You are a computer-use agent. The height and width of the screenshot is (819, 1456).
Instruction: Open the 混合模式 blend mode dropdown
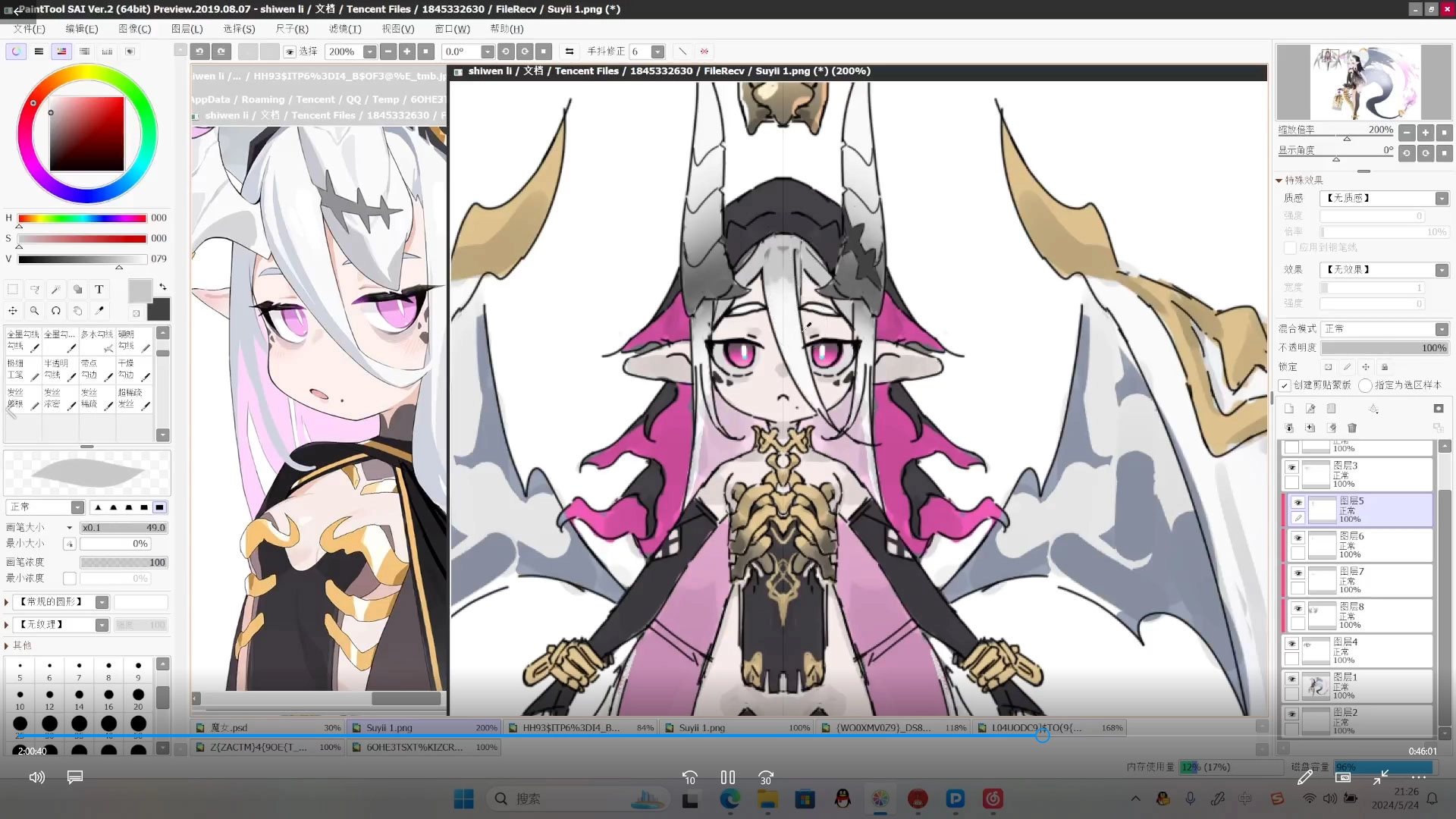(1442, 329)
